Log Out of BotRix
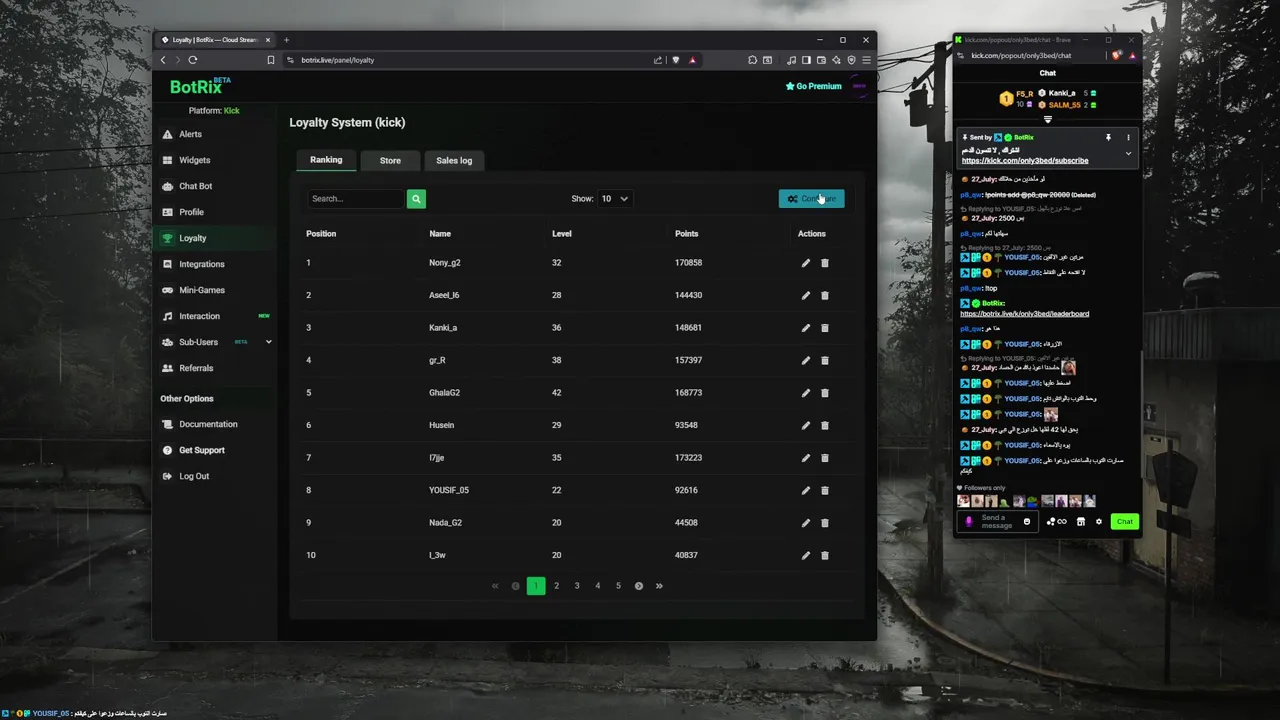This screenshot has height=720, width=1280. [x=194, y=476]
